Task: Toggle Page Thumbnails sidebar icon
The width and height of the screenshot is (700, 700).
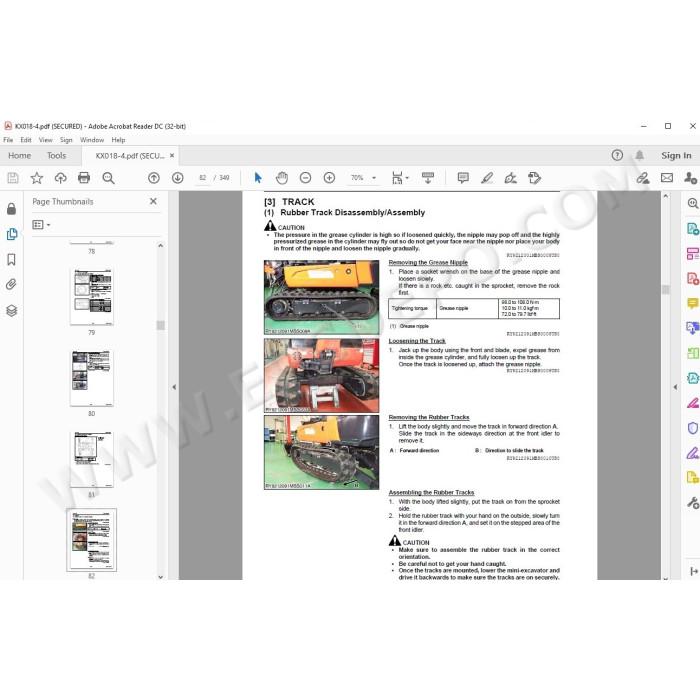Action: [12, 234]
